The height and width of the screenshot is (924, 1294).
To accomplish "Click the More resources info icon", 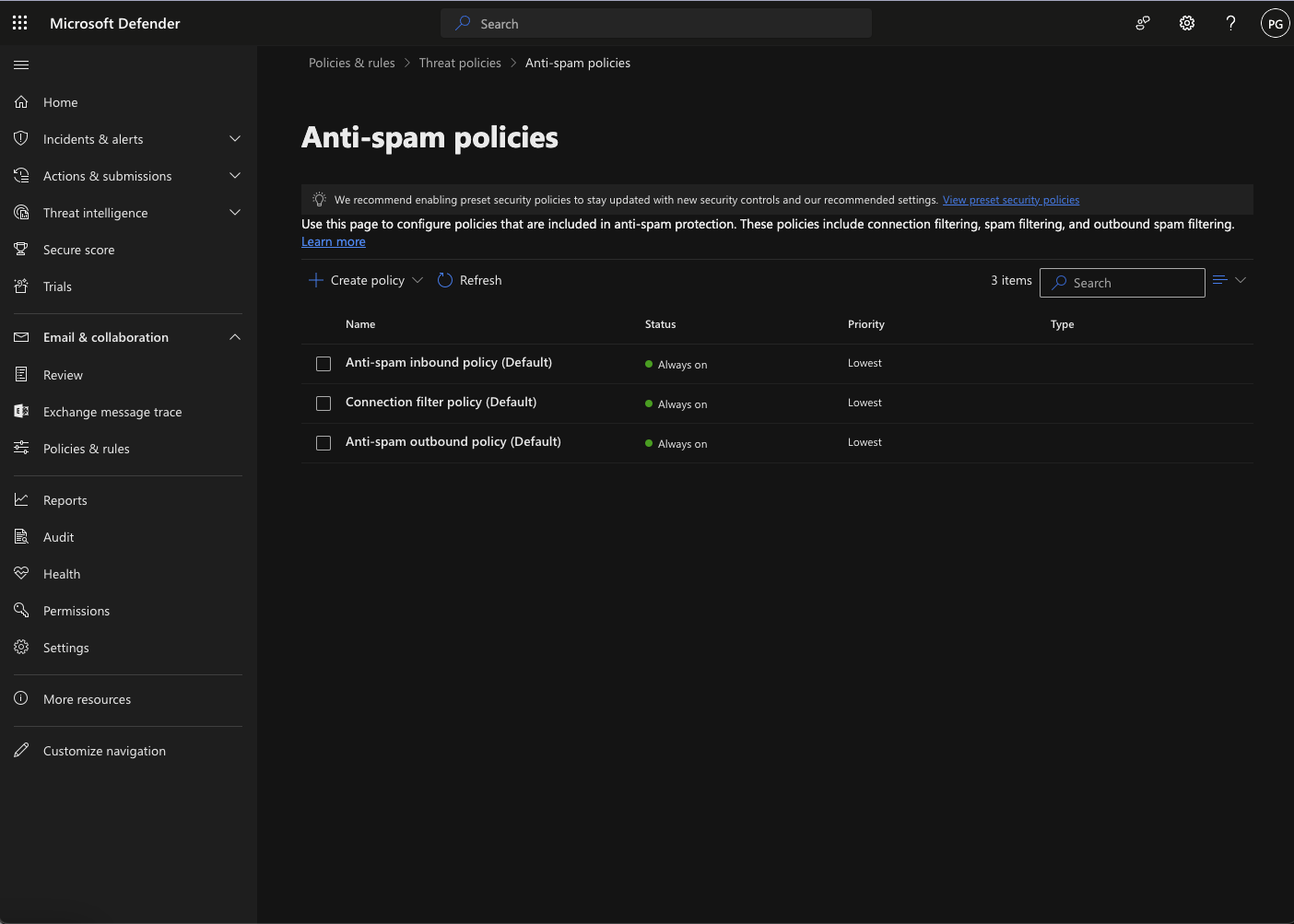I will pyautogui.click(x=21, y=699).
